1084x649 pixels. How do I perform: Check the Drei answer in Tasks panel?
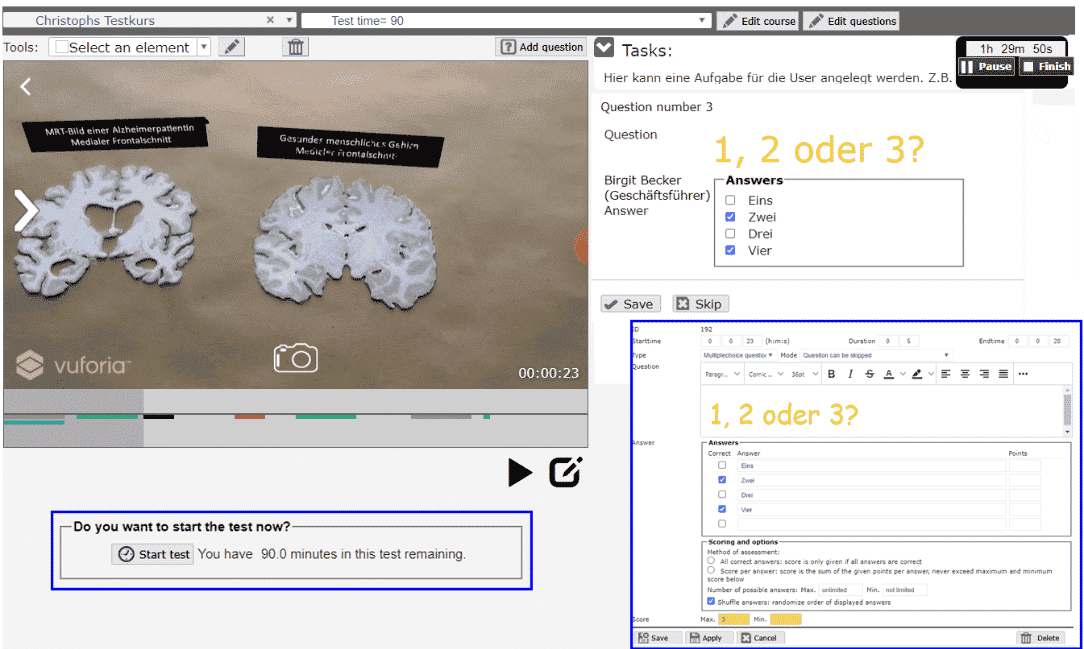[730, 234]
